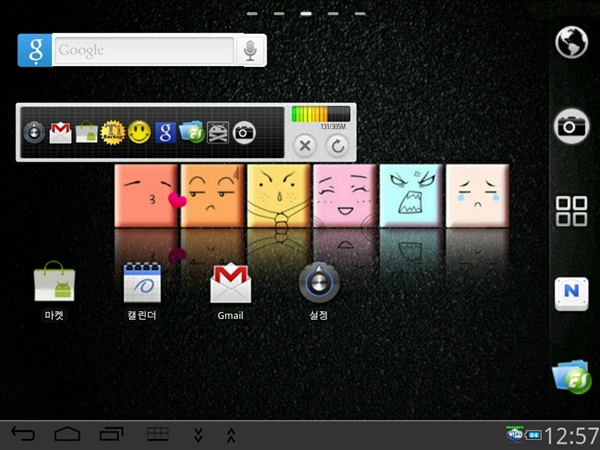This screenshot has width=600, height=450.
Task: Open the Naver N app in dock
Action: 571,293
